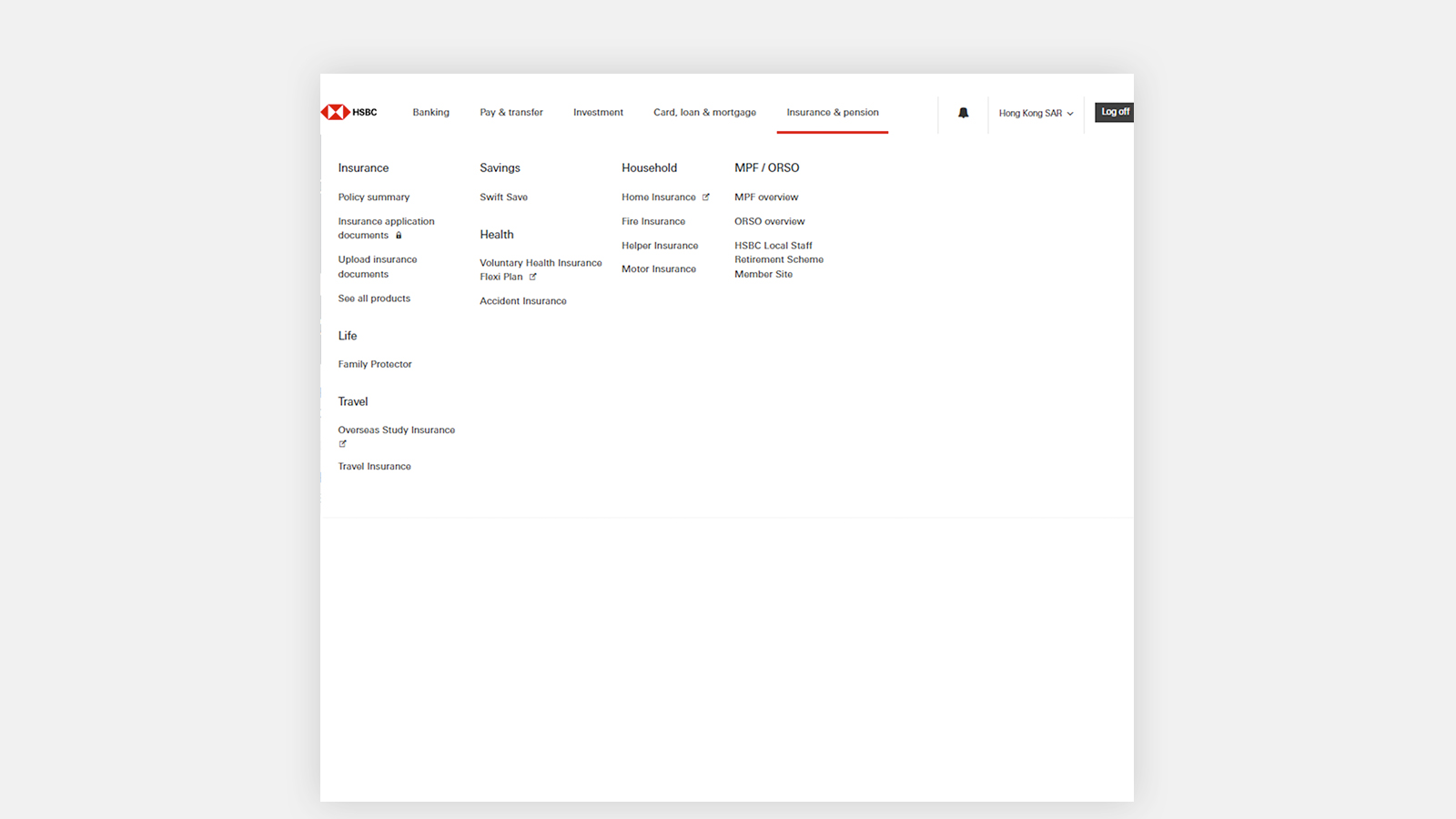This screenshot has height=819, width=1456.
Task: Open Swift Save under Savings
Action: pyautogui.click(x=503, y=197)
